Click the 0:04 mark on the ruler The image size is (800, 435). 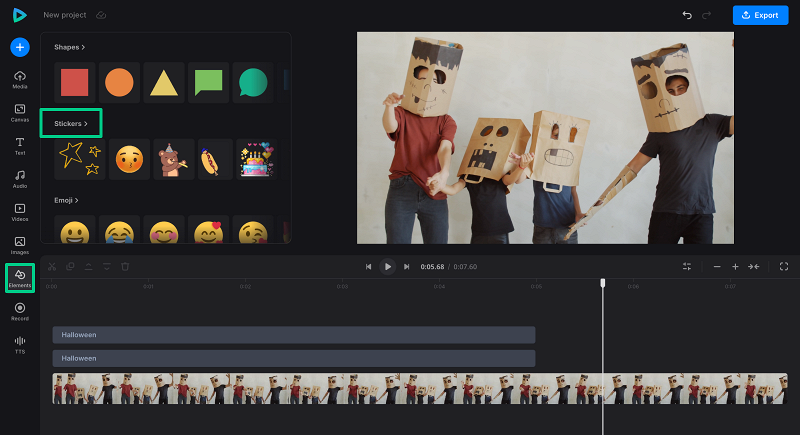439,287
